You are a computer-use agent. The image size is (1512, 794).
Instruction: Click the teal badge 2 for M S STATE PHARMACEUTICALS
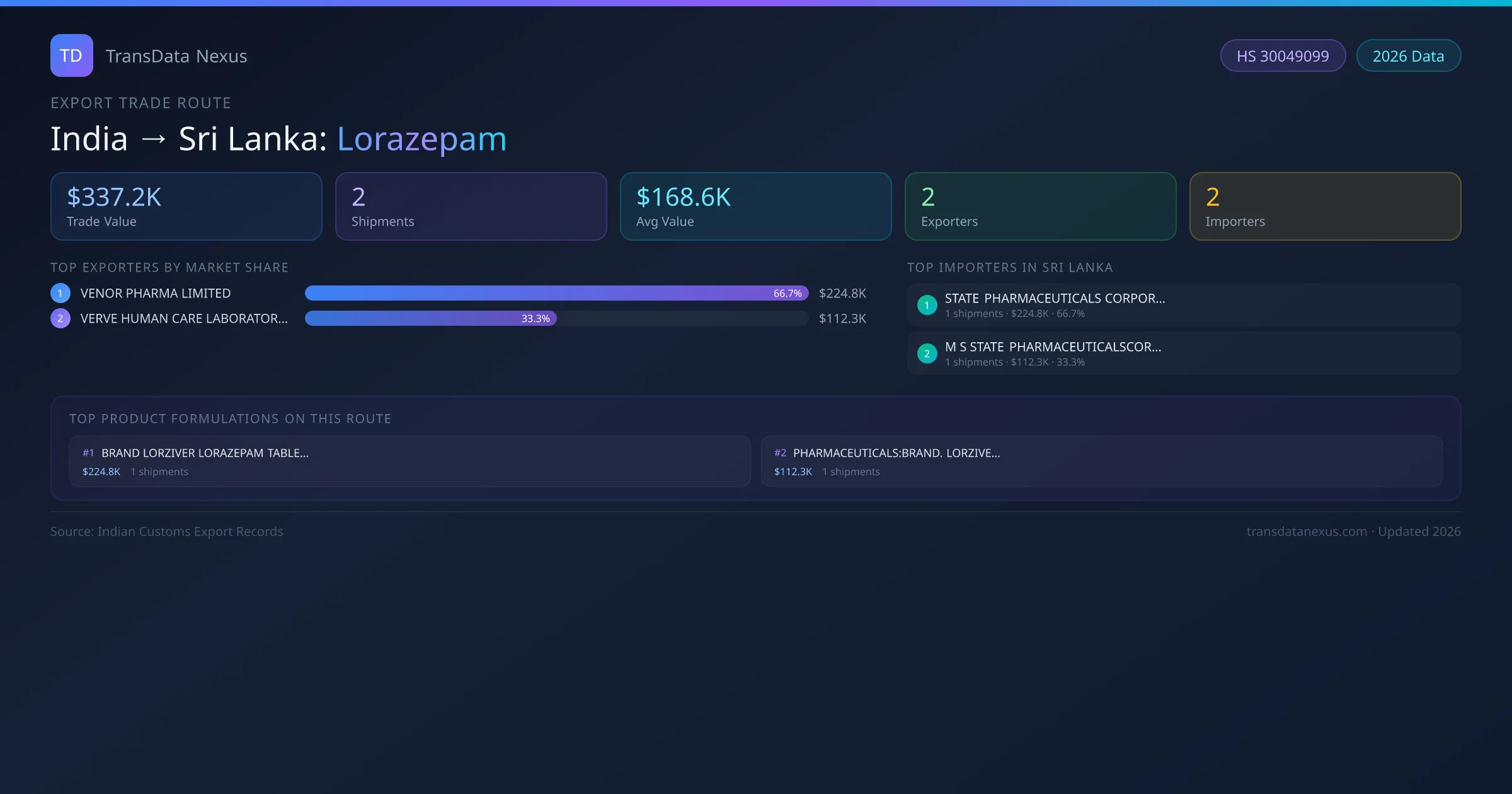point(927,354)
